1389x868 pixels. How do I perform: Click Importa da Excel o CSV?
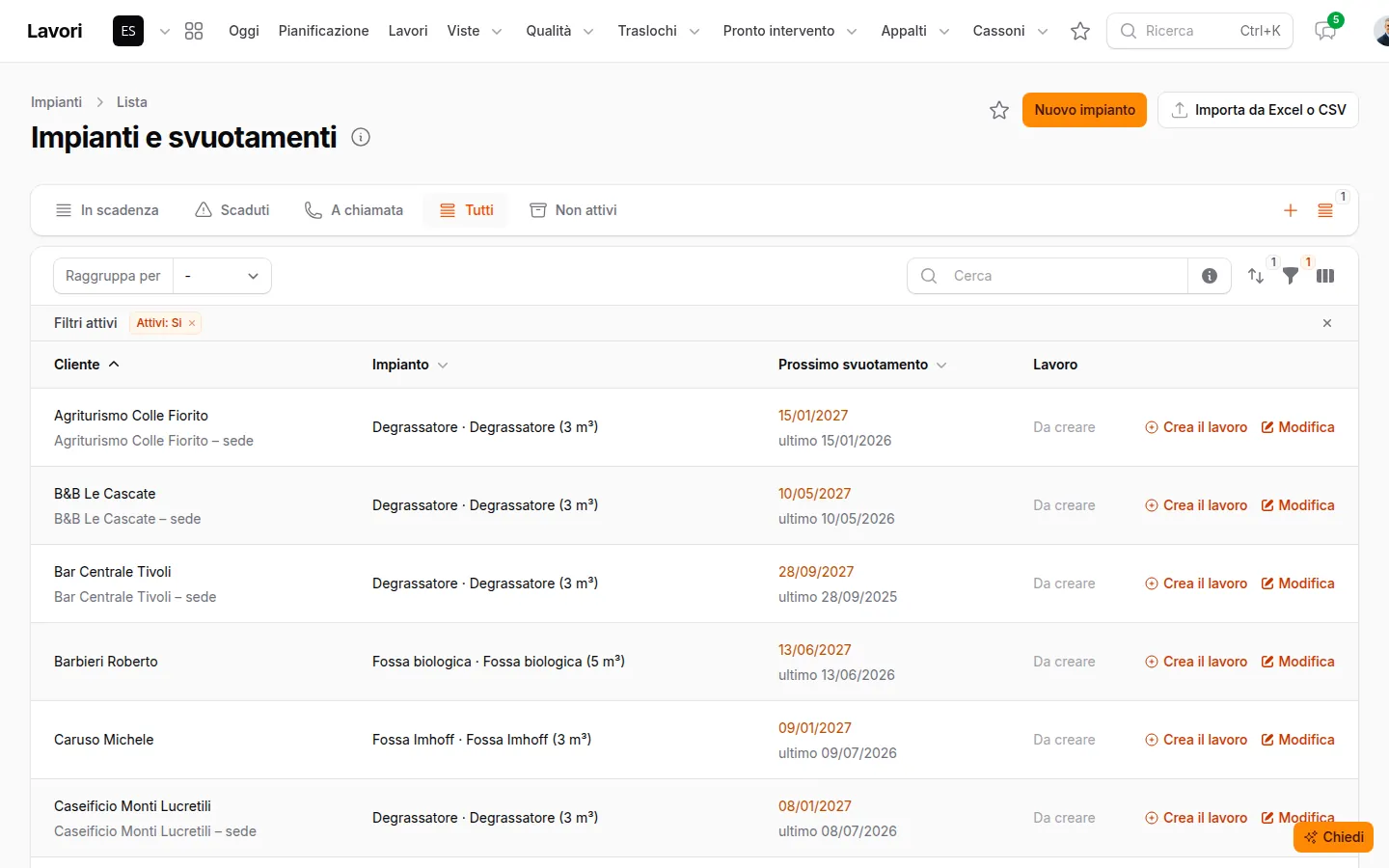(x=1258, y=110)
